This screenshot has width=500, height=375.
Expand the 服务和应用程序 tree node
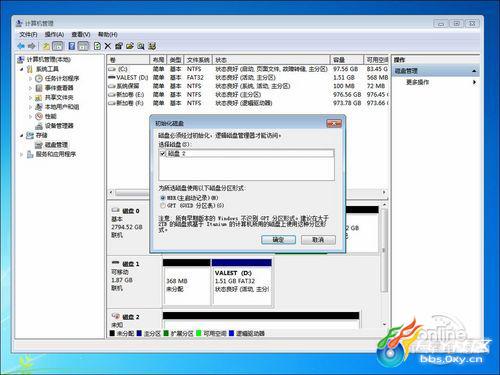[22, 154]
